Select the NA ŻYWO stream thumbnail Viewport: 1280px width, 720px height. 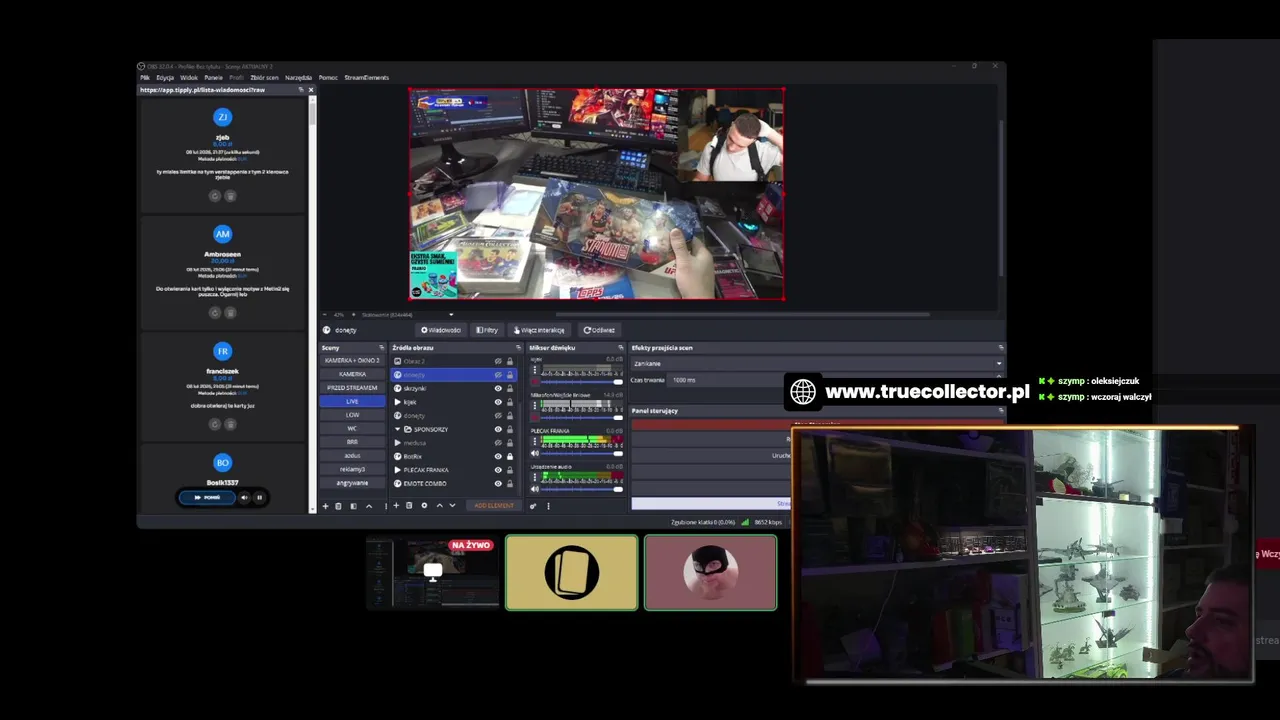click(x=432, y=572)
